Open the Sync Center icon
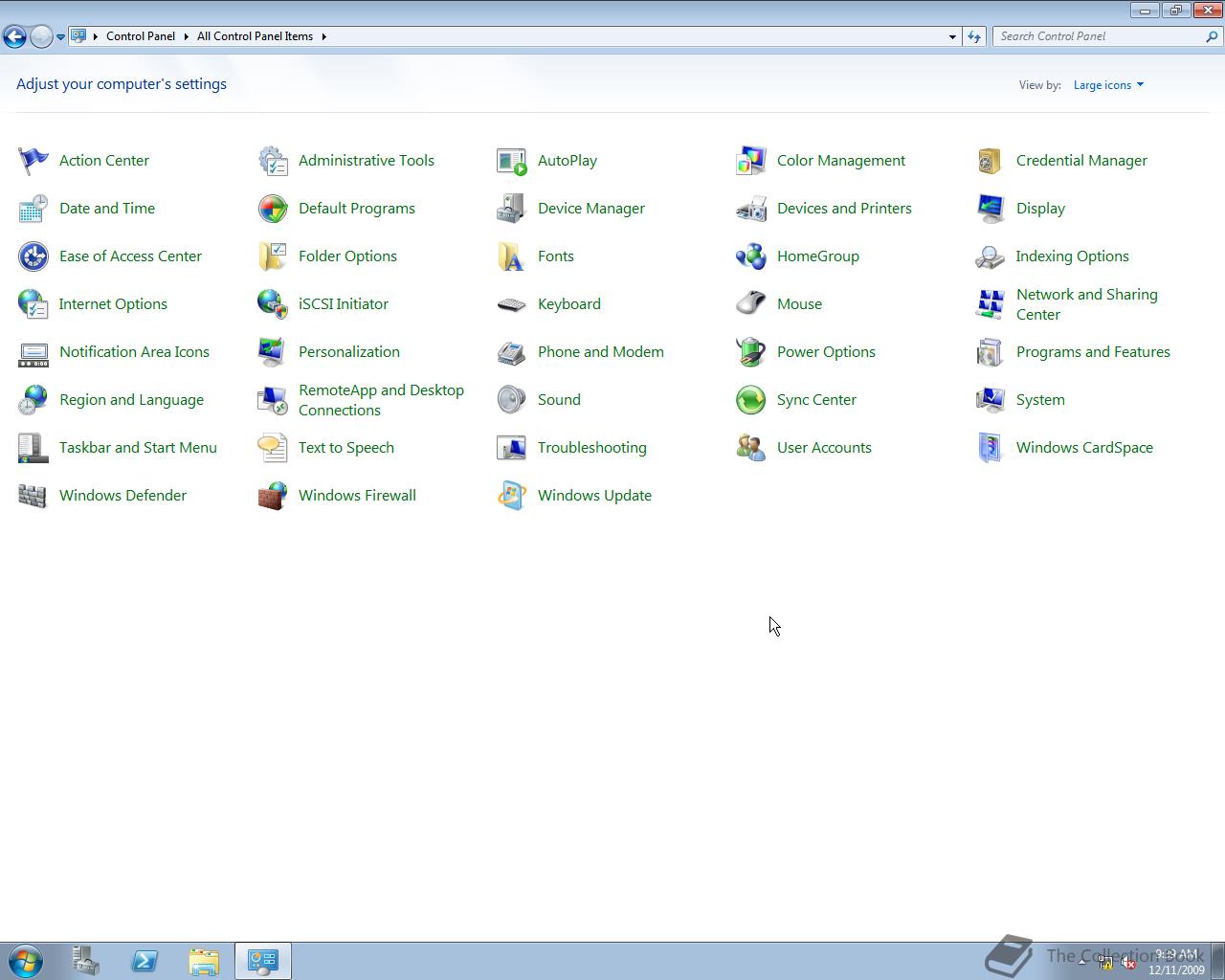 pos(751,400)
